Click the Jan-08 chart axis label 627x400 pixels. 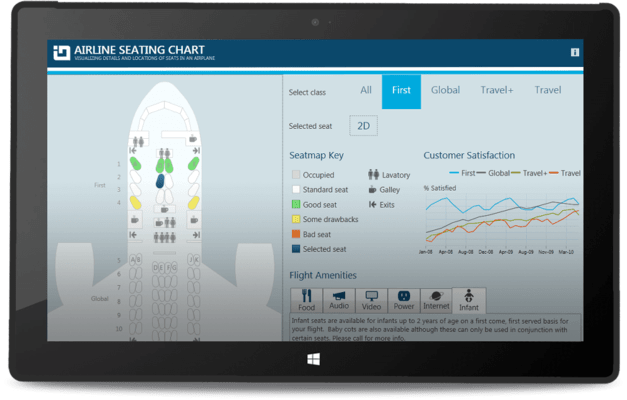point(425,252)
